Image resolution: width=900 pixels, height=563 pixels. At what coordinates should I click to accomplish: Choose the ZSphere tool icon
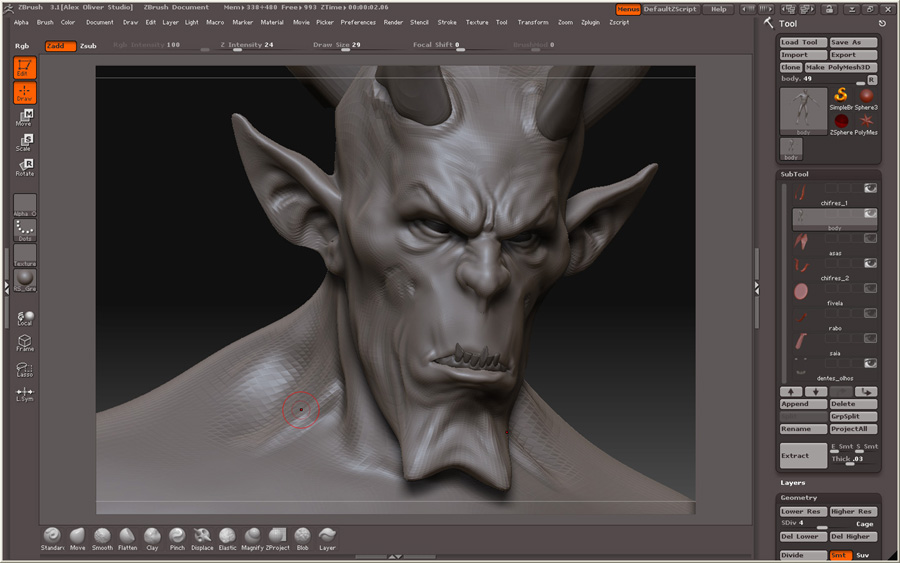(x=841, y=123)
